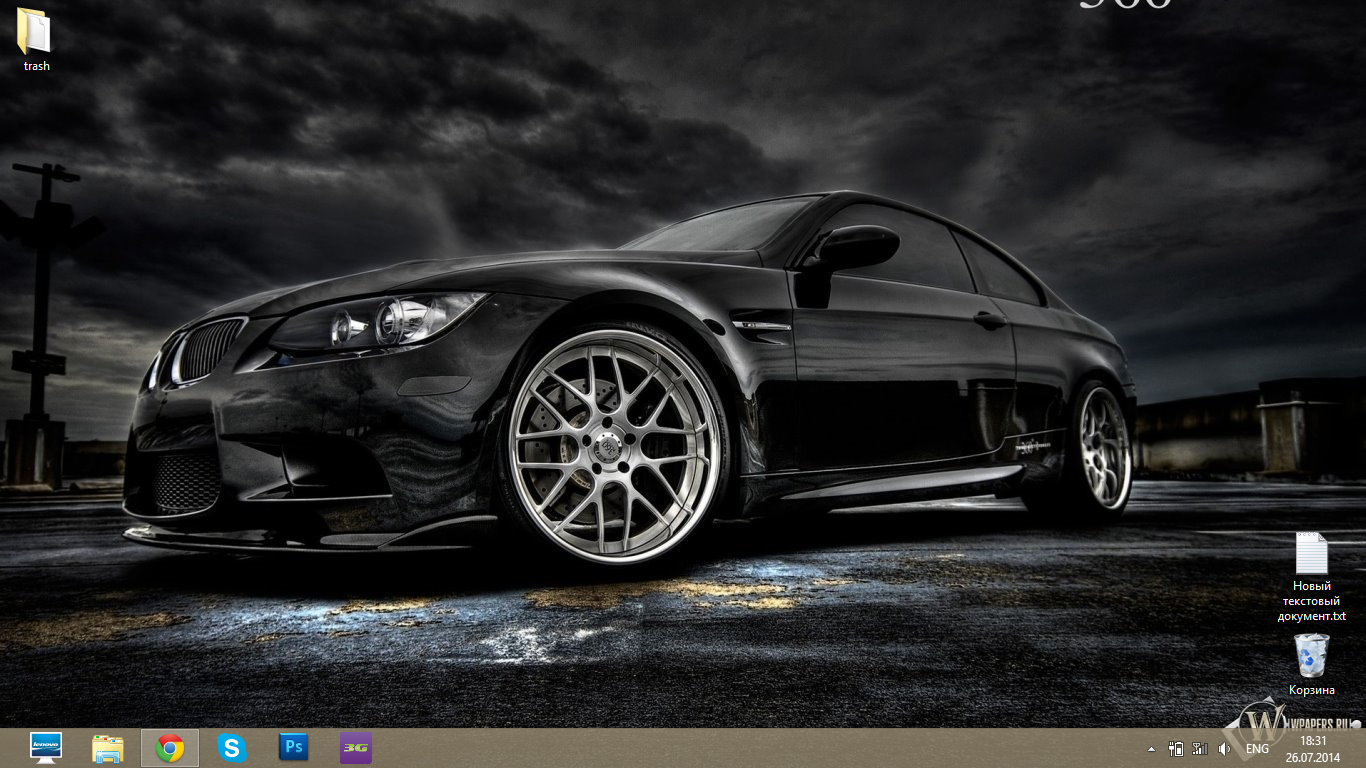Open the network signal tray icon

click(x=1200, y=748)
